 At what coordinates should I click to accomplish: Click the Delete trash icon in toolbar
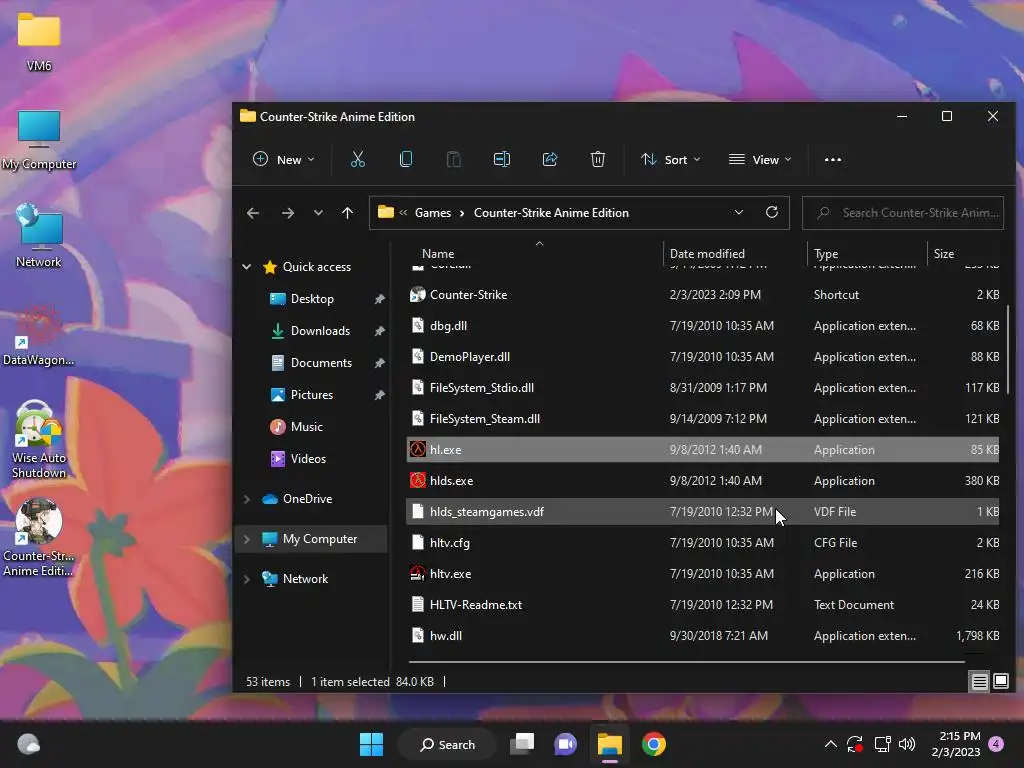[598, 159]
